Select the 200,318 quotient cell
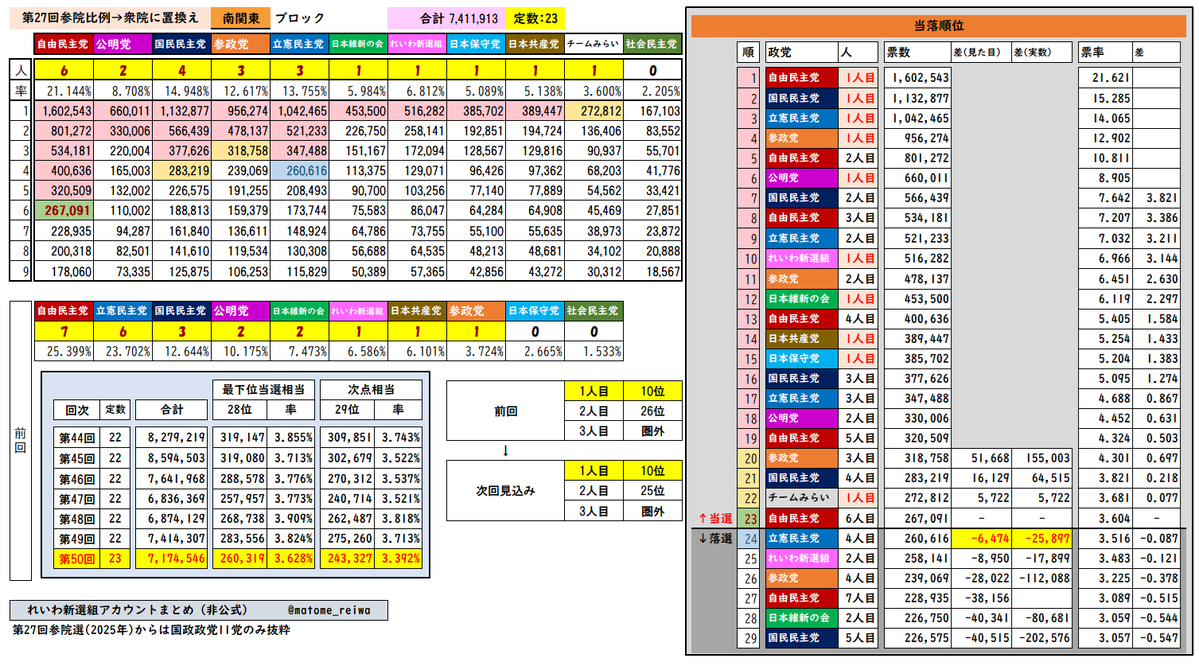This screenshot has height=670, width=1199. click(x=63, y=251)
